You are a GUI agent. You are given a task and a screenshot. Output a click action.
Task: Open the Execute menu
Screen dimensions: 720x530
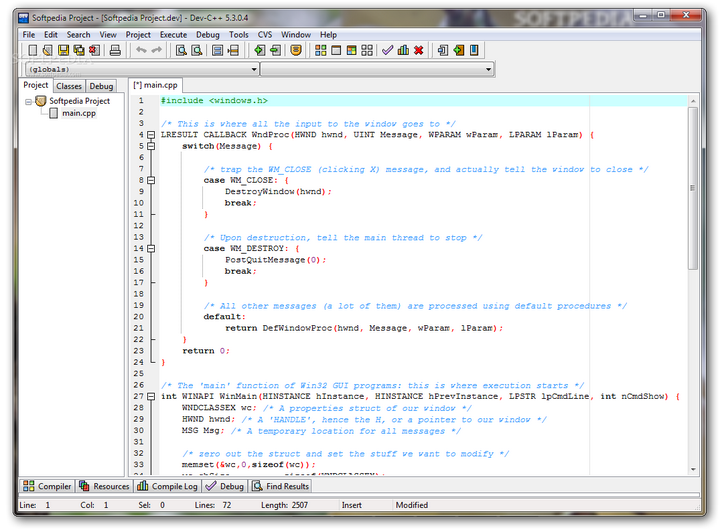[x=173, y=34]
